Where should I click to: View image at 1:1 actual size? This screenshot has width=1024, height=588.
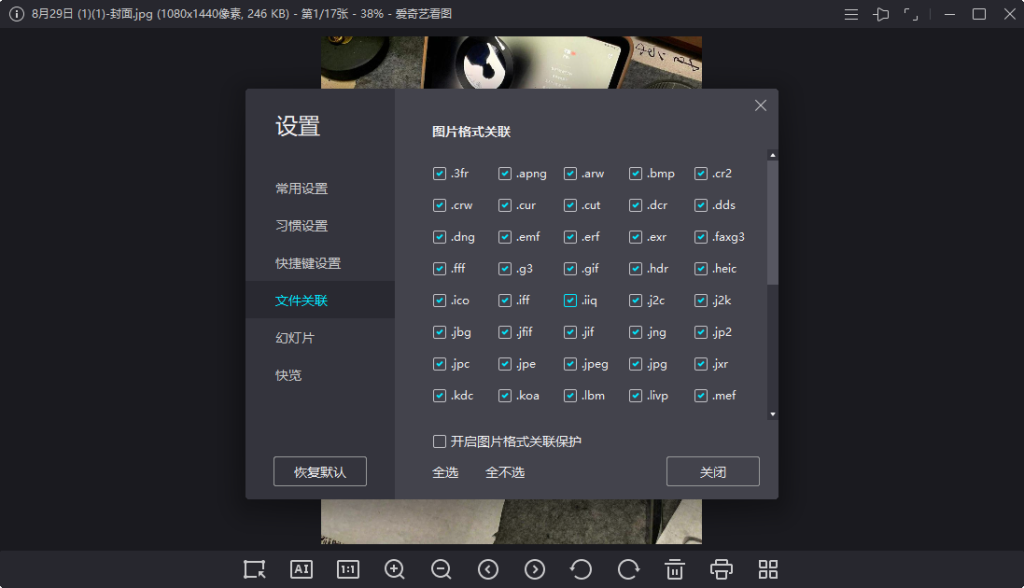click(347, 568)
